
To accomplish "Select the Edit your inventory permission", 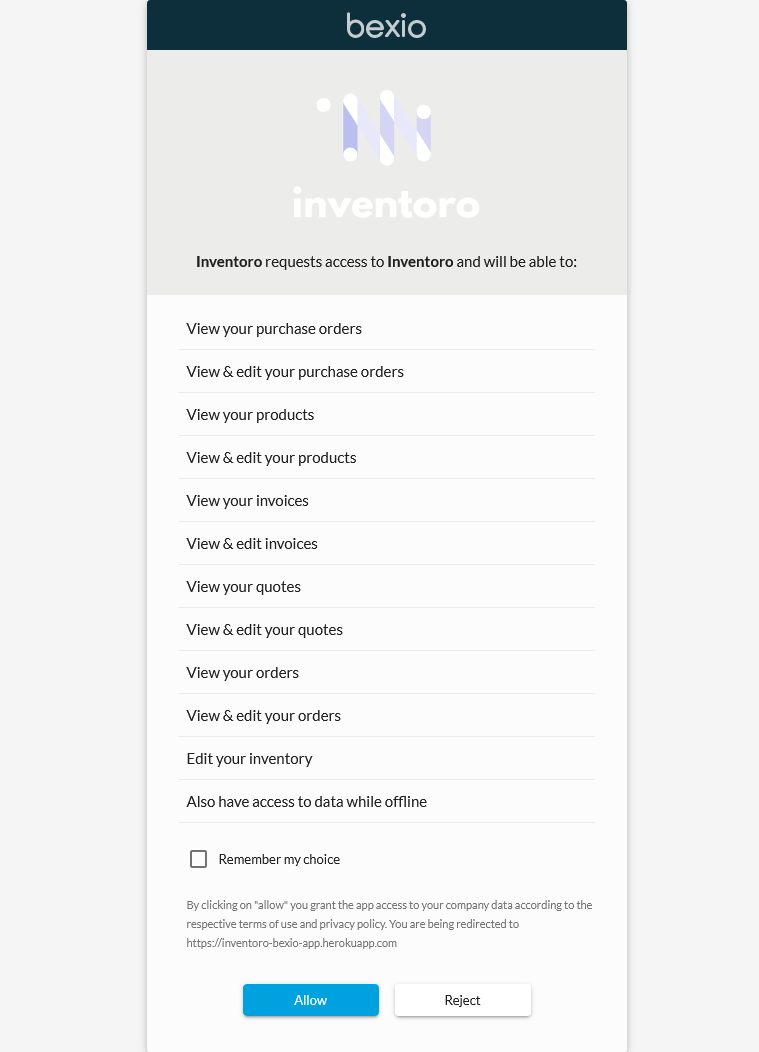I will (x=249, y=759).
